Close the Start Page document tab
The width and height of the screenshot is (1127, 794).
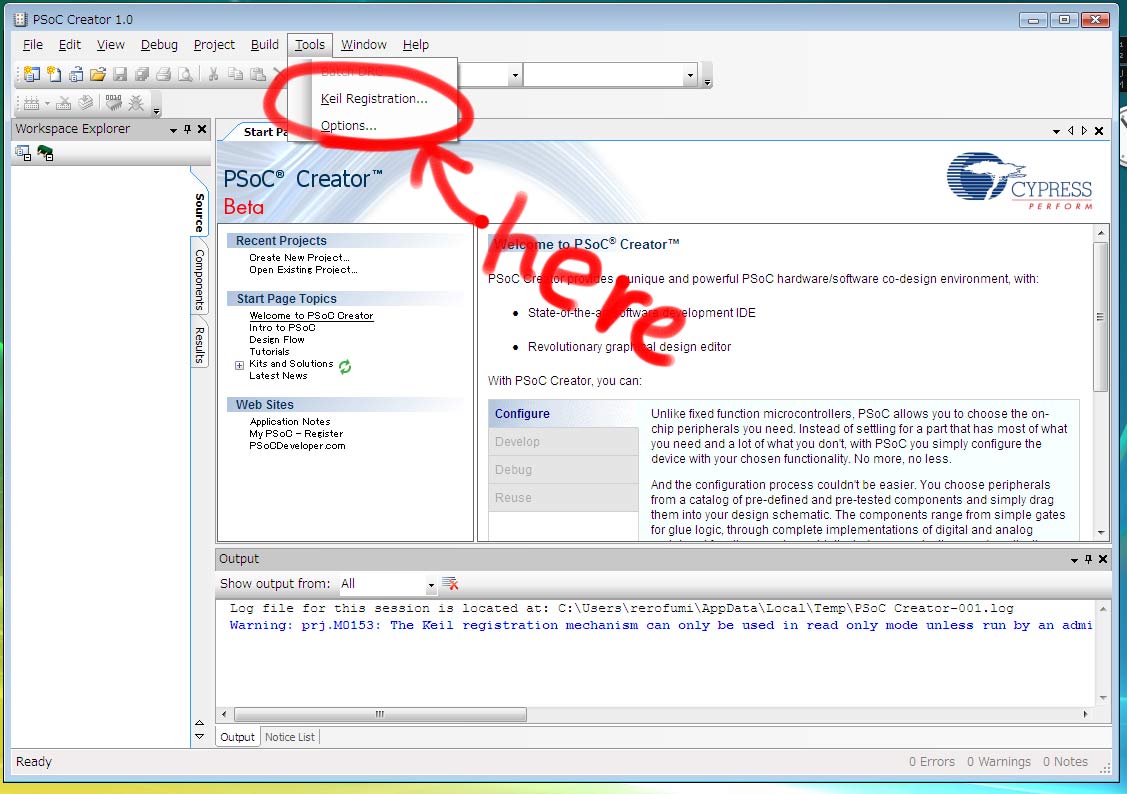click(x=1099, y=131)
